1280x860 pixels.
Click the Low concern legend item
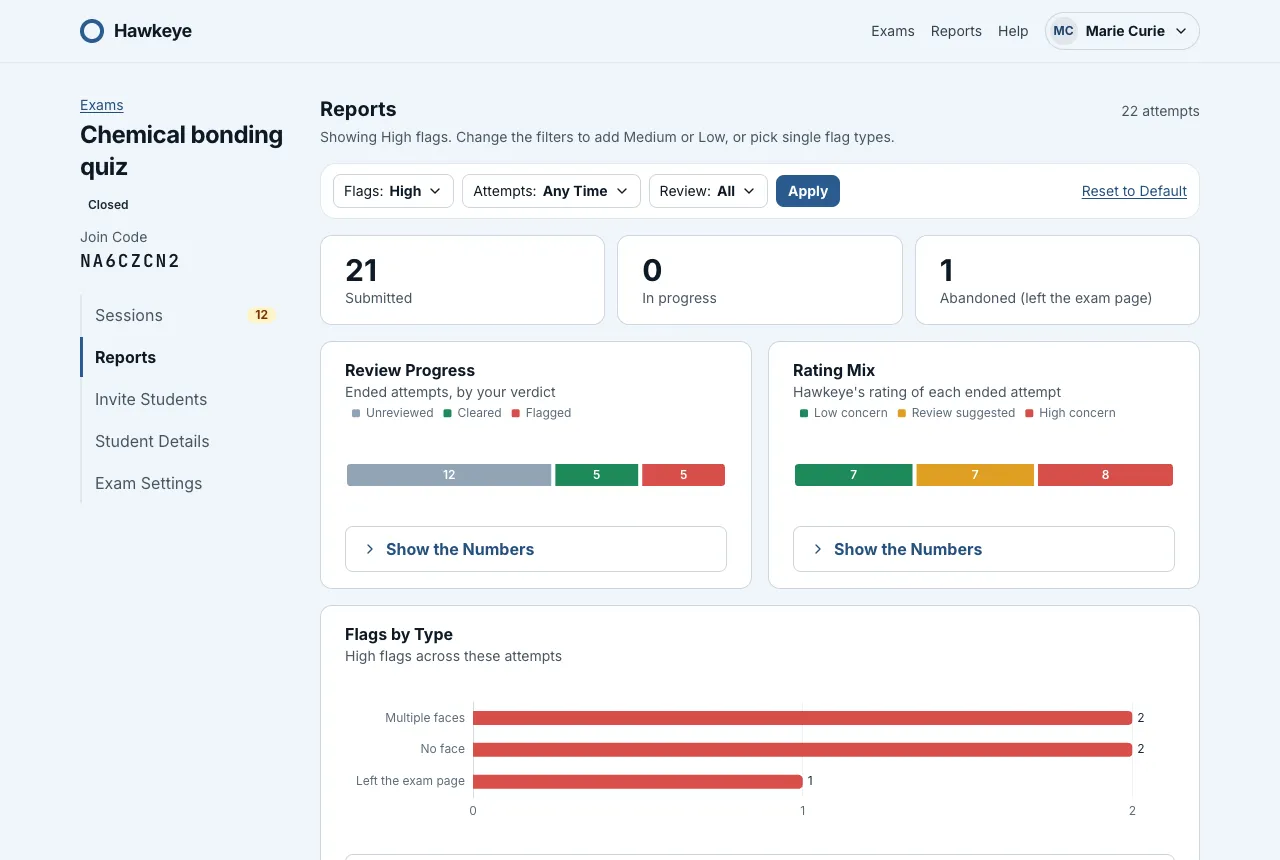pyautogui.click(x=843, y=413)
